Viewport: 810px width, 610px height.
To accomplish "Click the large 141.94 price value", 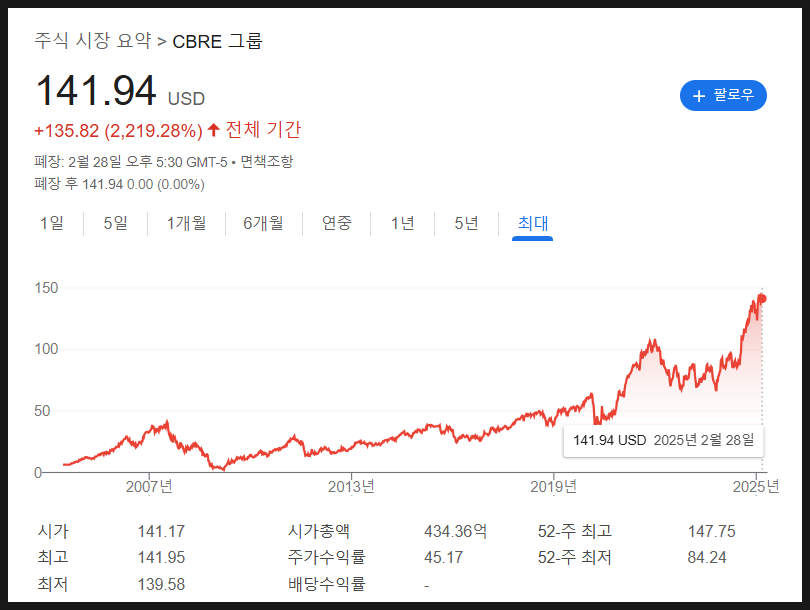I will (x=96, y=90).
